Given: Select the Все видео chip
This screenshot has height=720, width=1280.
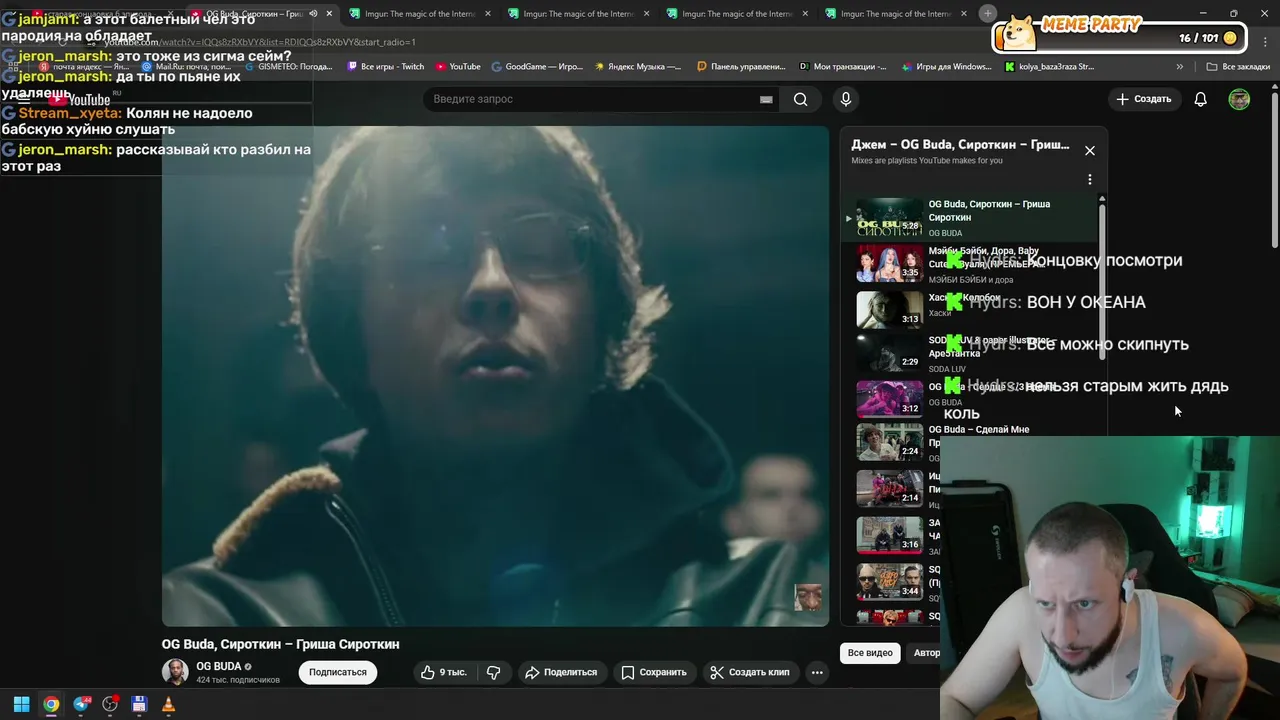Looking at the screenshot, I should tap(870, 653).
